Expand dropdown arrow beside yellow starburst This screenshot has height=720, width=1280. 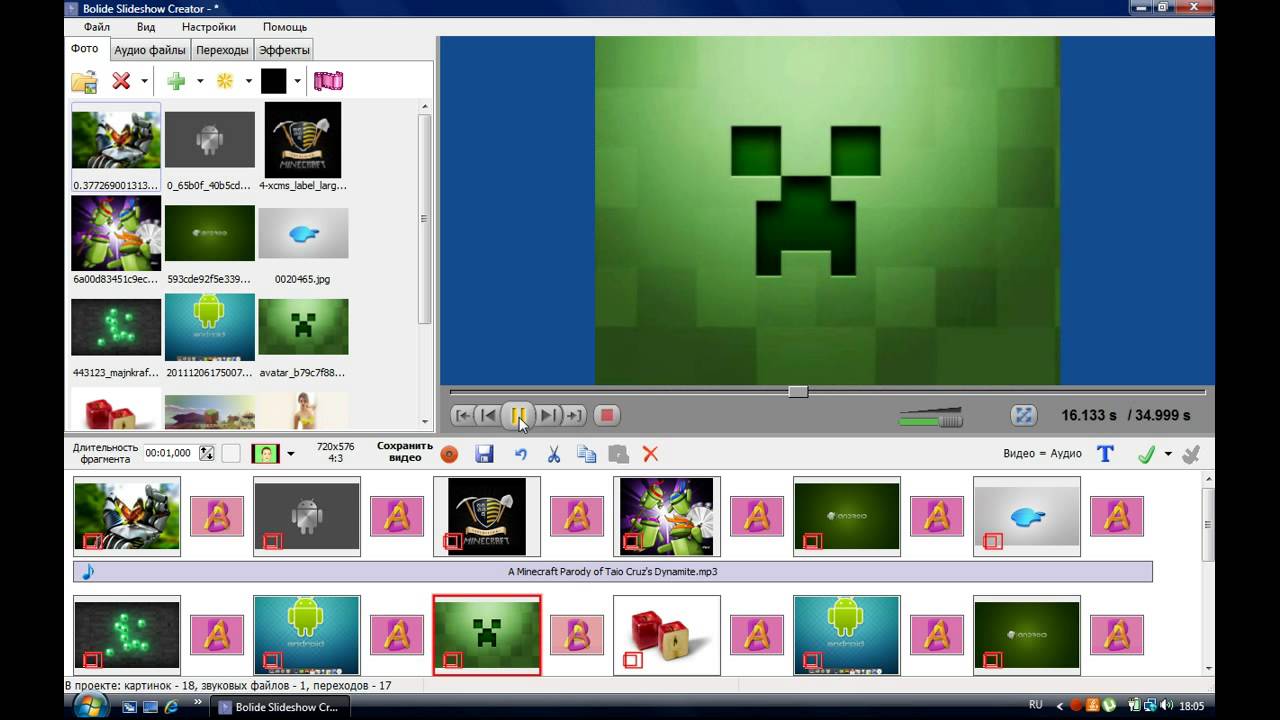248,81
